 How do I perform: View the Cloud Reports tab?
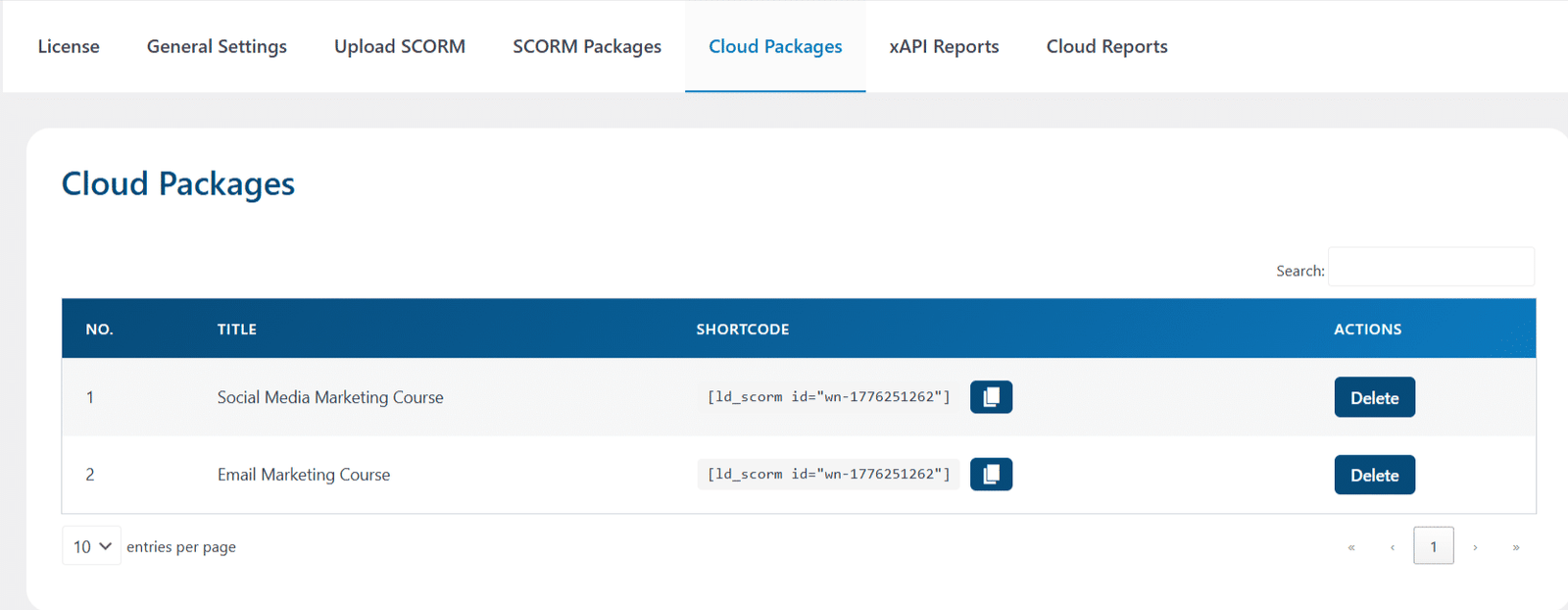[1106, 46]
